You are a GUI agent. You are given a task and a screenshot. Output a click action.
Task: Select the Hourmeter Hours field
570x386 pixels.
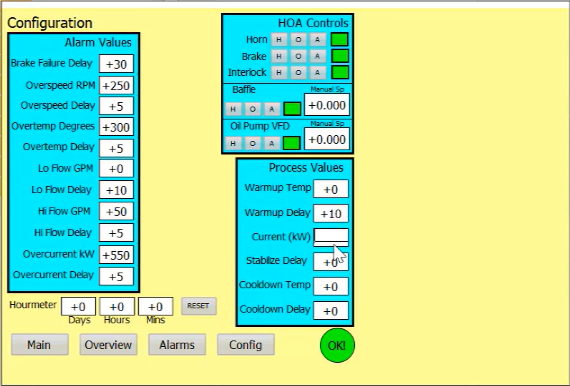pyautogui.click(x=117, y=307)
